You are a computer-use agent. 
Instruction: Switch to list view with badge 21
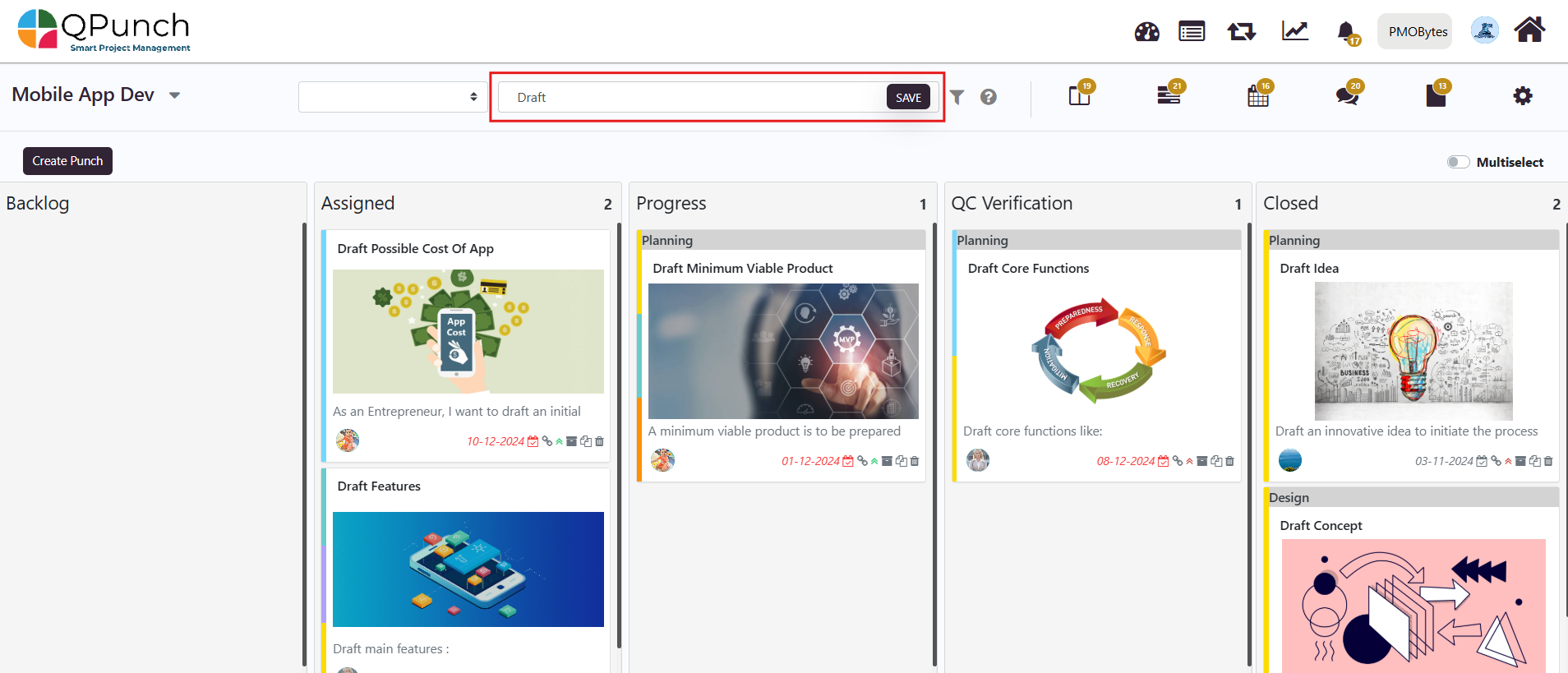click(1168, 96)
